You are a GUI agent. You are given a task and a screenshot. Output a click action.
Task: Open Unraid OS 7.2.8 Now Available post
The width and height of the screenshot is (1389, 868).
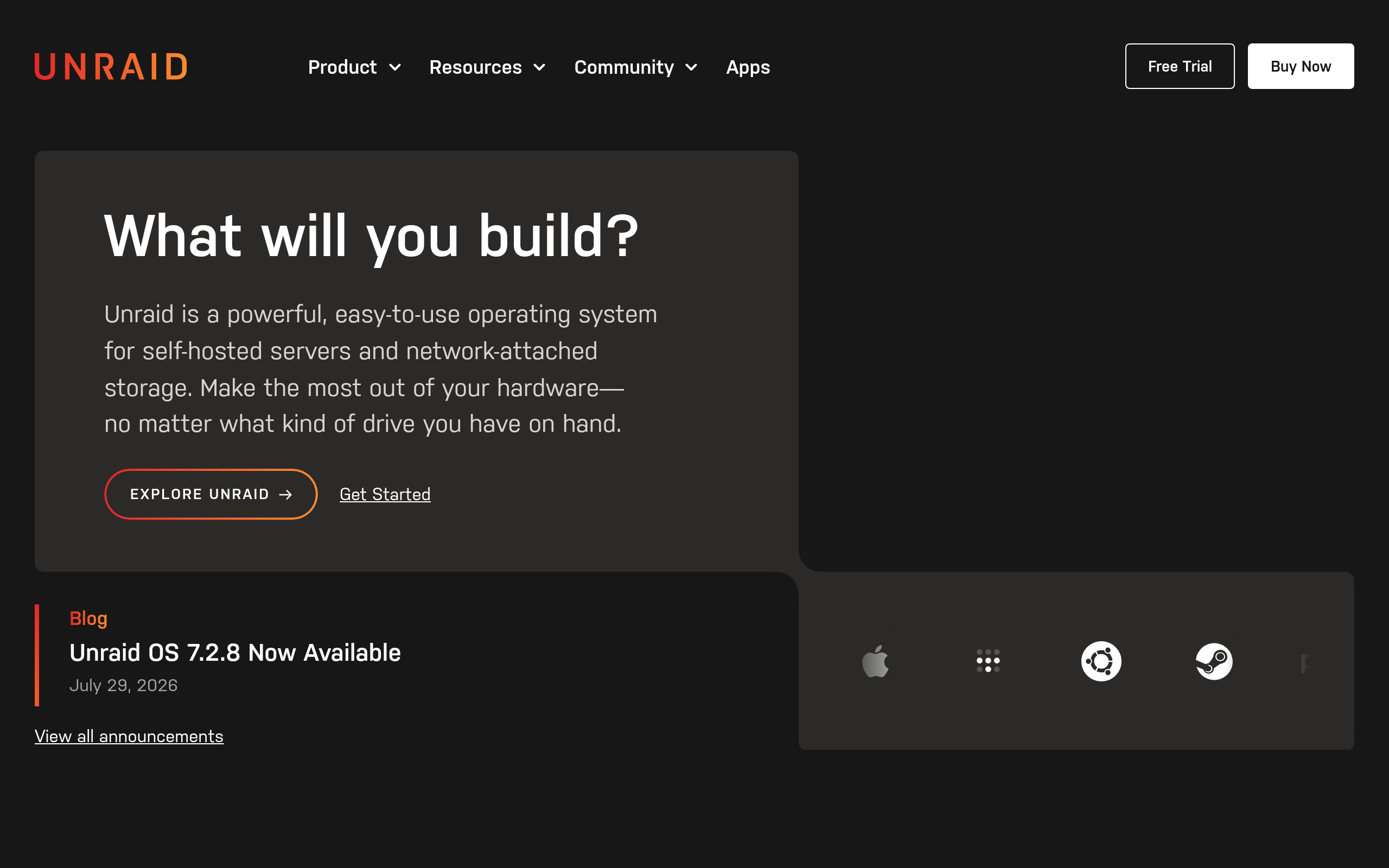click(235, 653)
